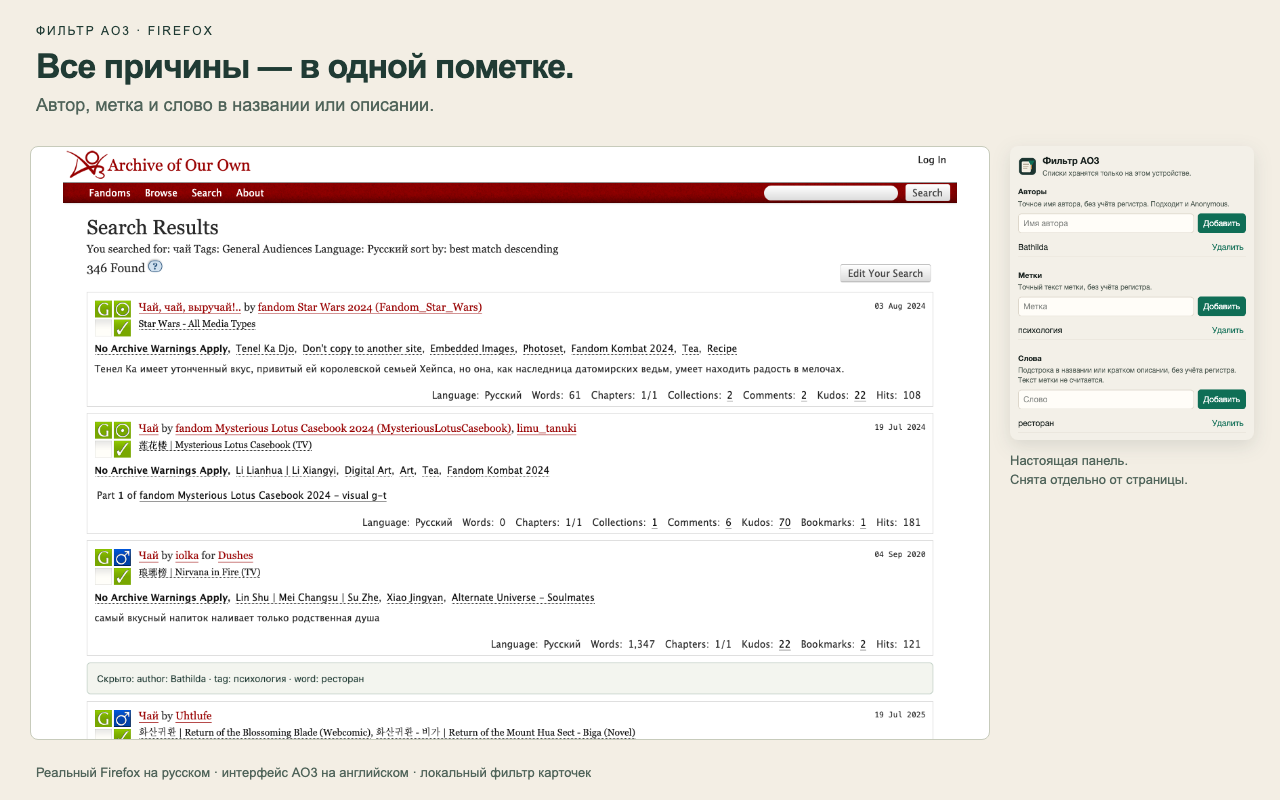The image size is (1280, 800).
Task: Focus the Метка input field
Action: pyautogui.click(x=1106, y=306)
